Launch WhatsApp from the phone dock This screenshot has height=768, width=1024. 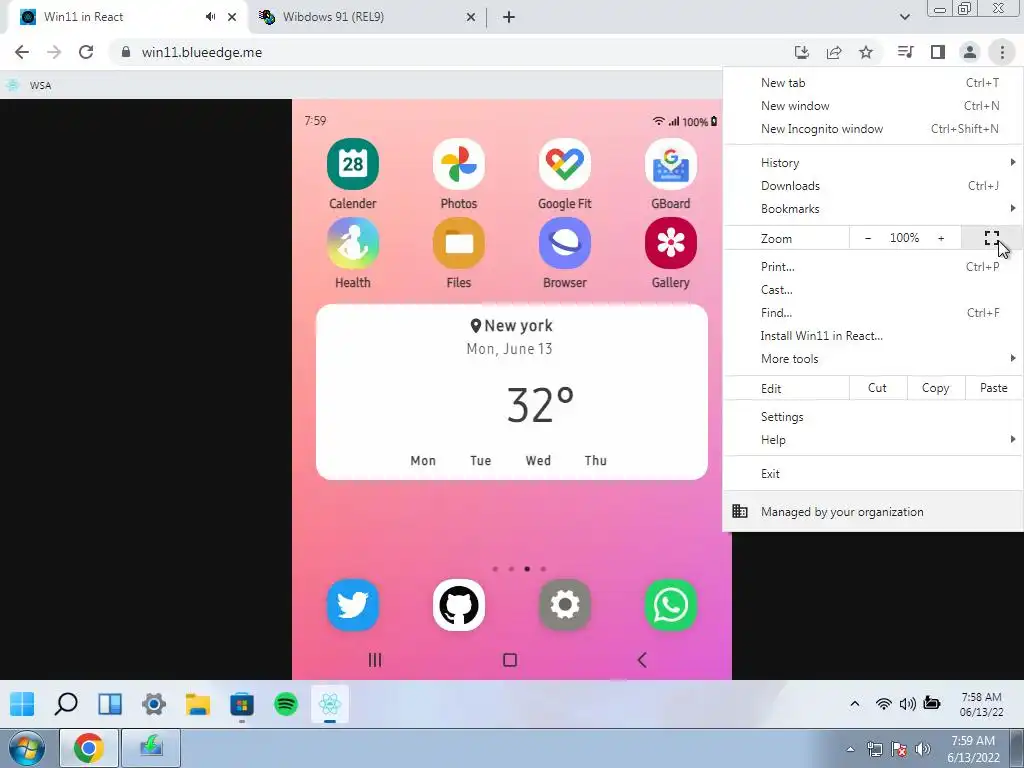tap(671, 605)
